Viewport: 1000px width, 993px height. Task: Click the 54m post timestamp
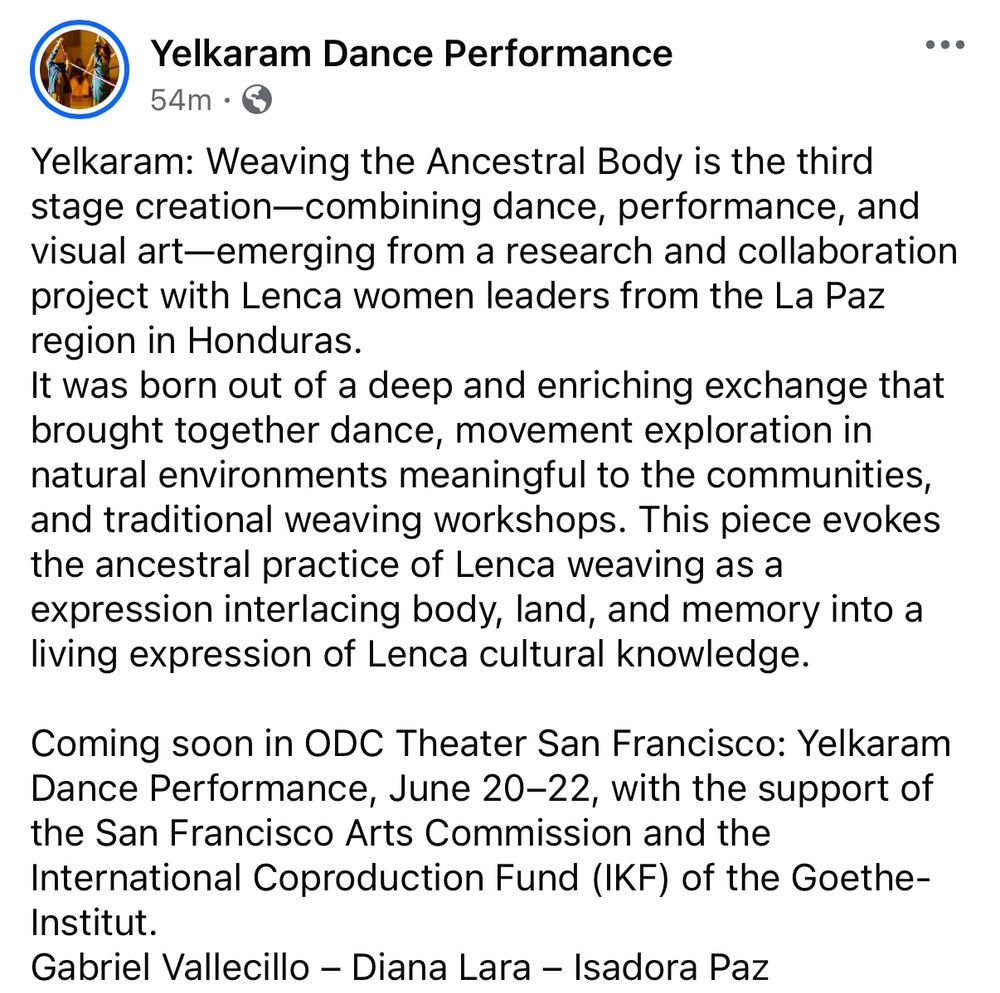(x=180, y=100)
